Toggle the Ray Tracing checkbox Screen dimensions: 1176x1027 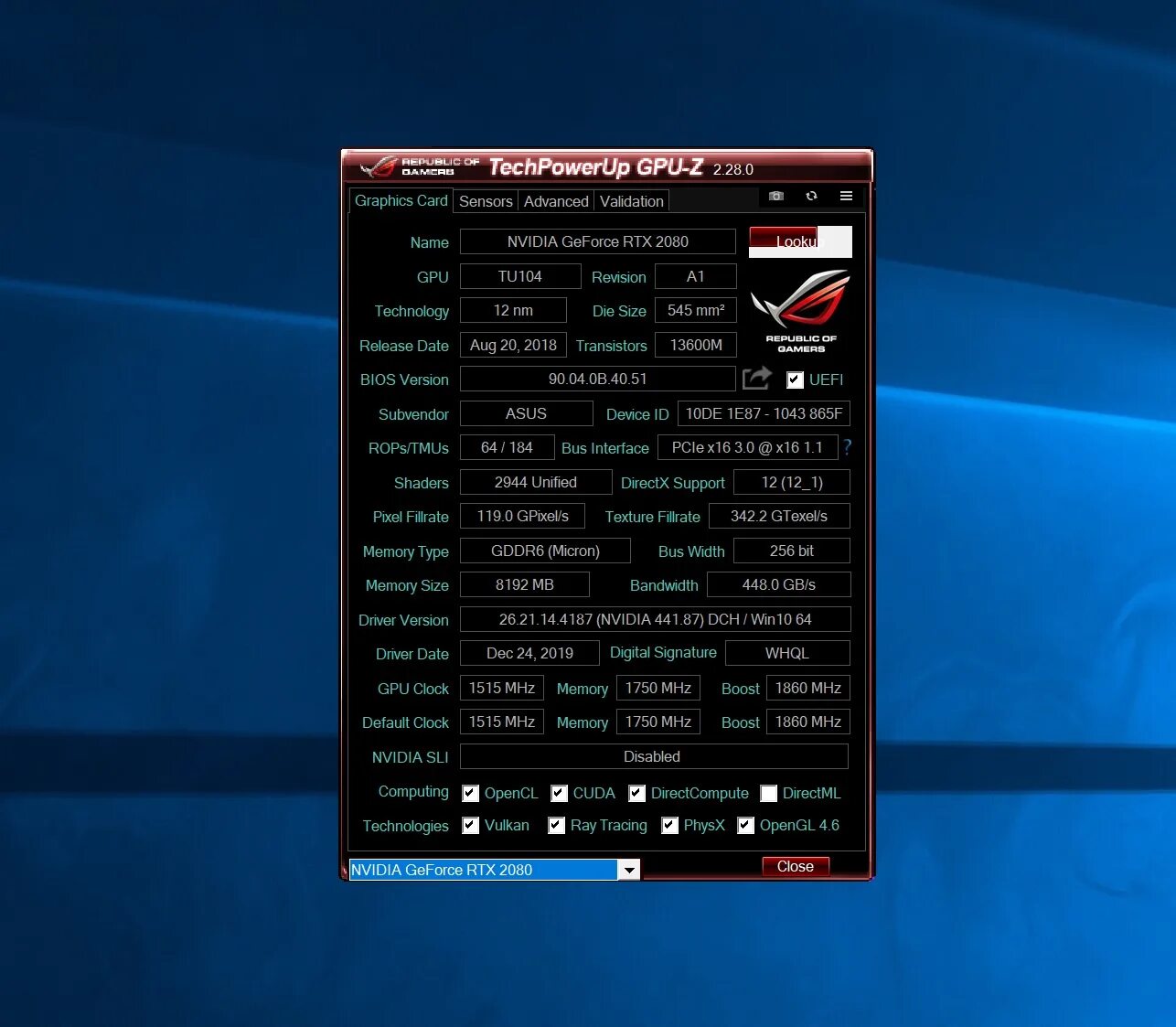tap(556, 825)
